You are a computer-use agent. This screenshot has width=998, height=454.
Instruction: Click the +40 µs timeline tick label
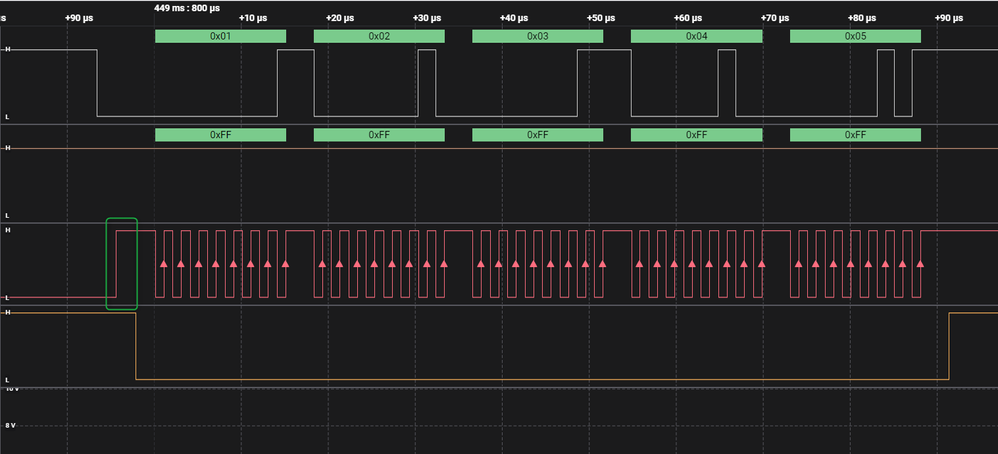point(514,19)
